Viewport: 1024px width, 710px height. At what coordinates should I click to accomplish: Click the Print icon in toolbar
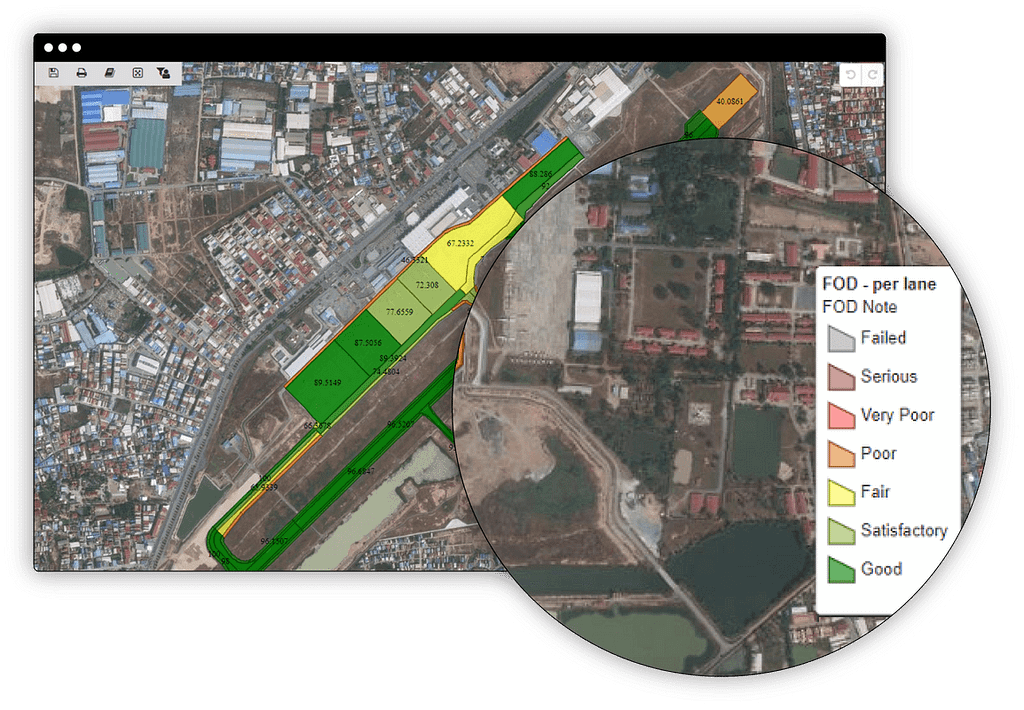point(82,73)
